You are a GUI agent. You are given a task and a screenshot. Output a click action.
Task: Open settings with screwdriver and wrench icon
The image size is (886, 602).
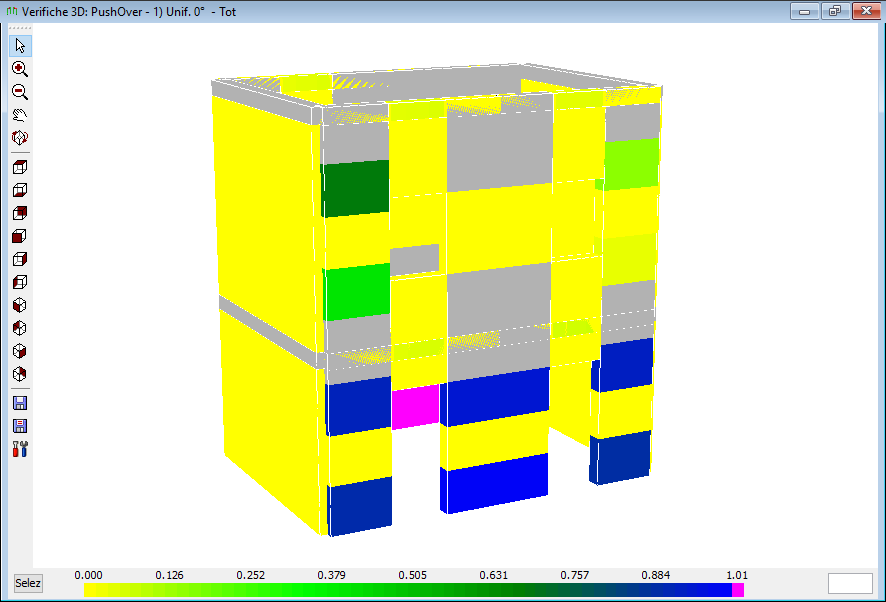pos(20,449)
